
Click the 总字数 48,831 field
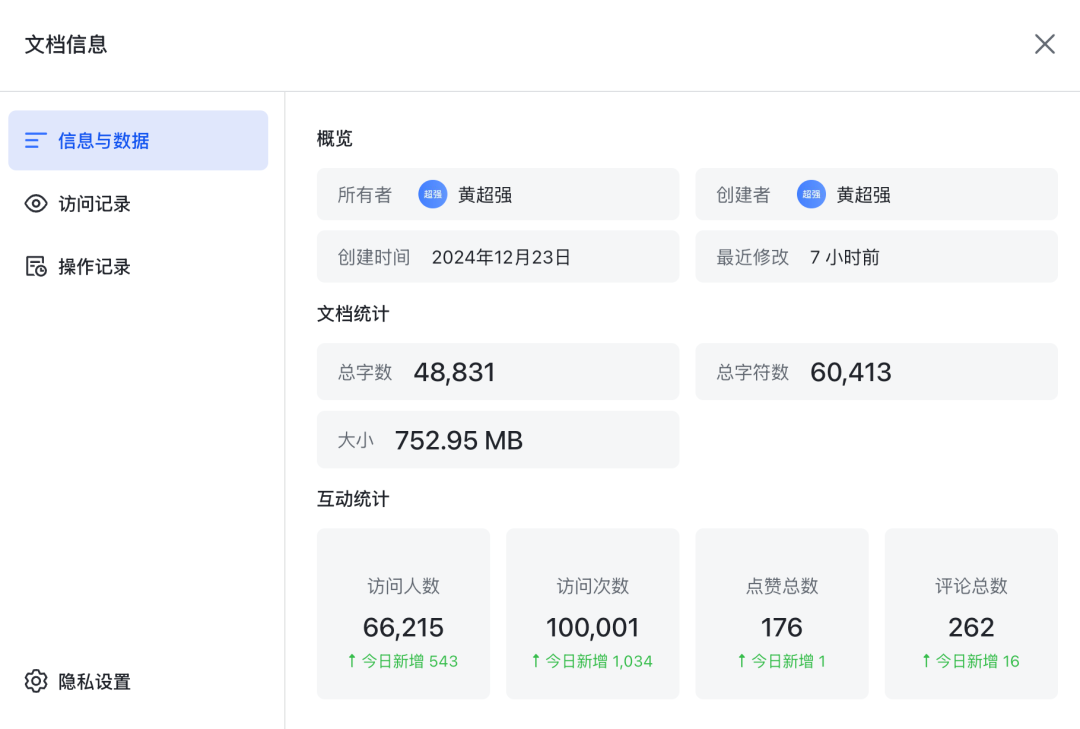click(497, 372)
